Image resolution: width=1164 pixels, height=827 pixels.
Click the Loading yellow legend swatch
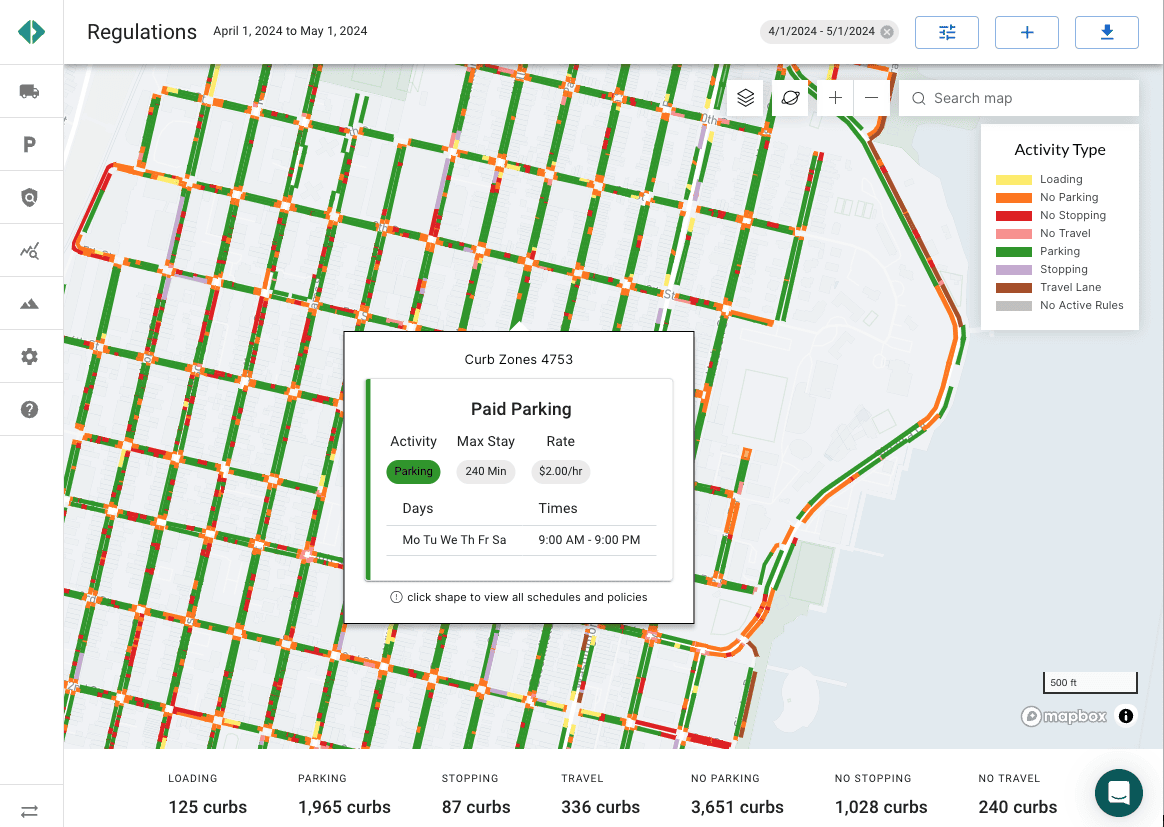pos(1013,180)
